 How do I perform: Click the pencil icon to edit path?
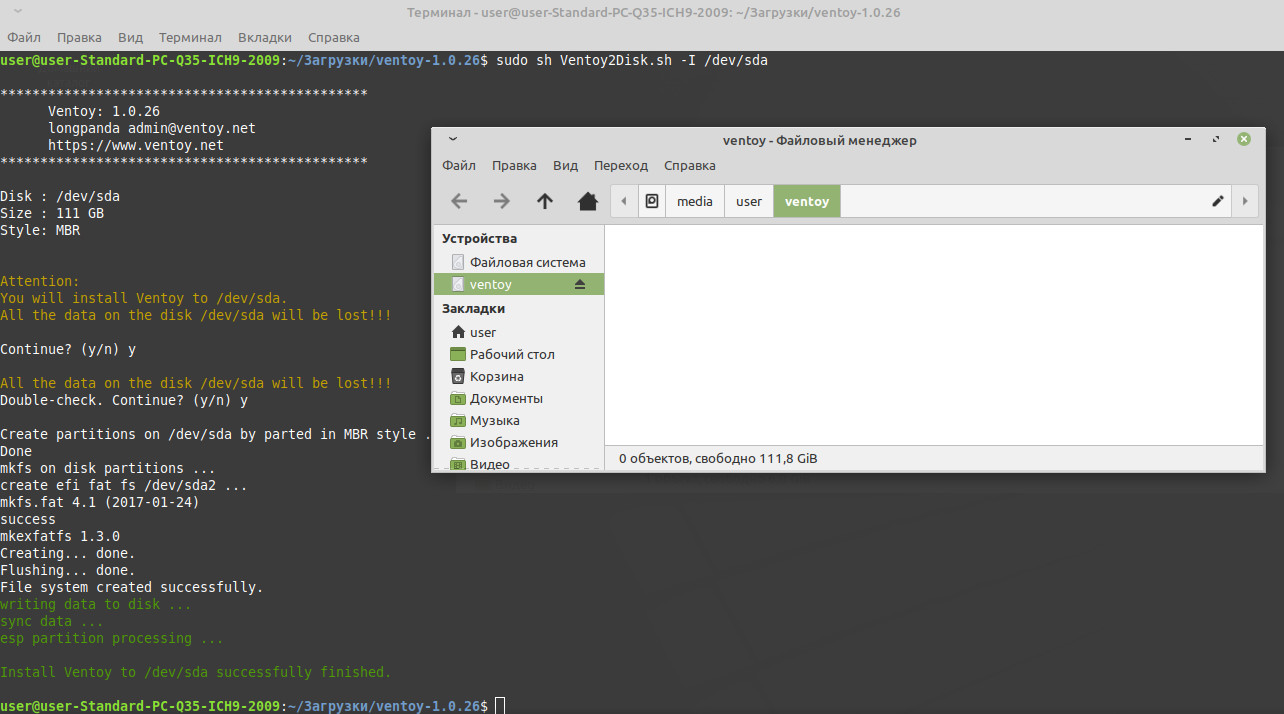(x=1217, y=201)
